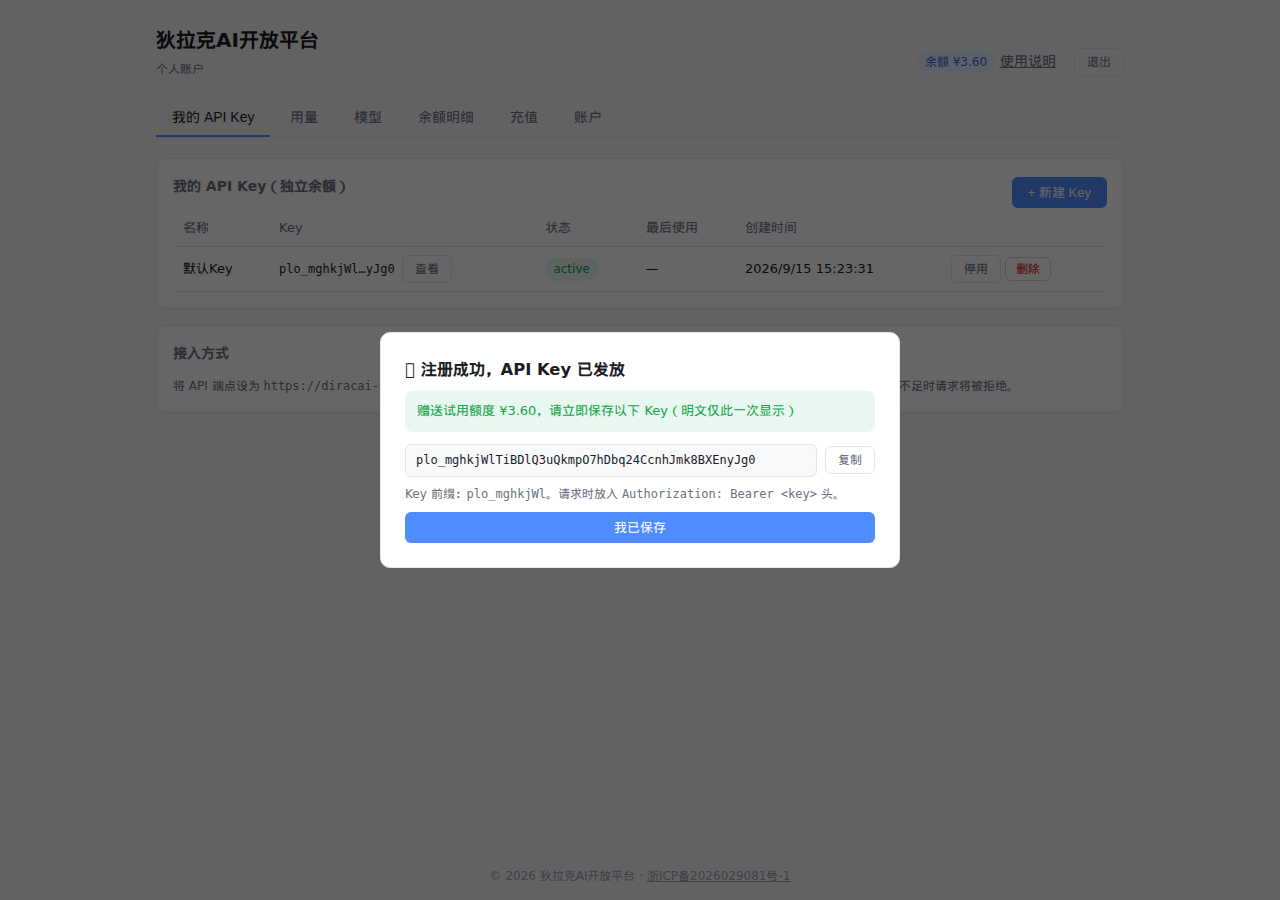
Task: Open the 用量 tab
Action: [x=304, y=117]
